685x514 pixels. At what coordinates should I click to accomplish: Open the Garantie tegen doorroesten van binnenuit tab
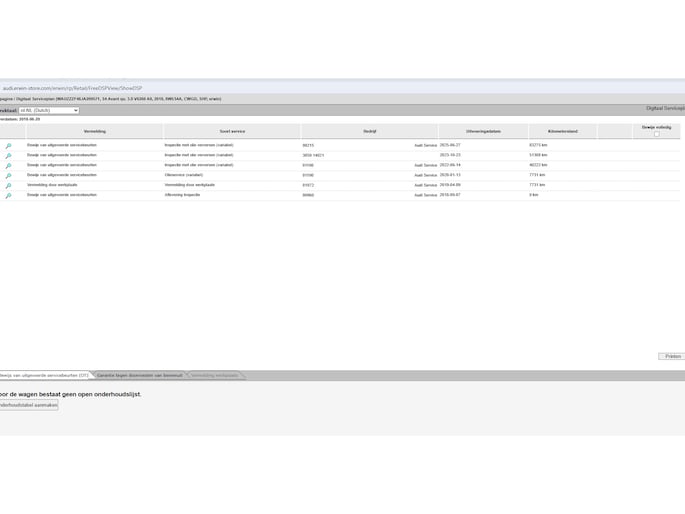click(x=140, y=375)
